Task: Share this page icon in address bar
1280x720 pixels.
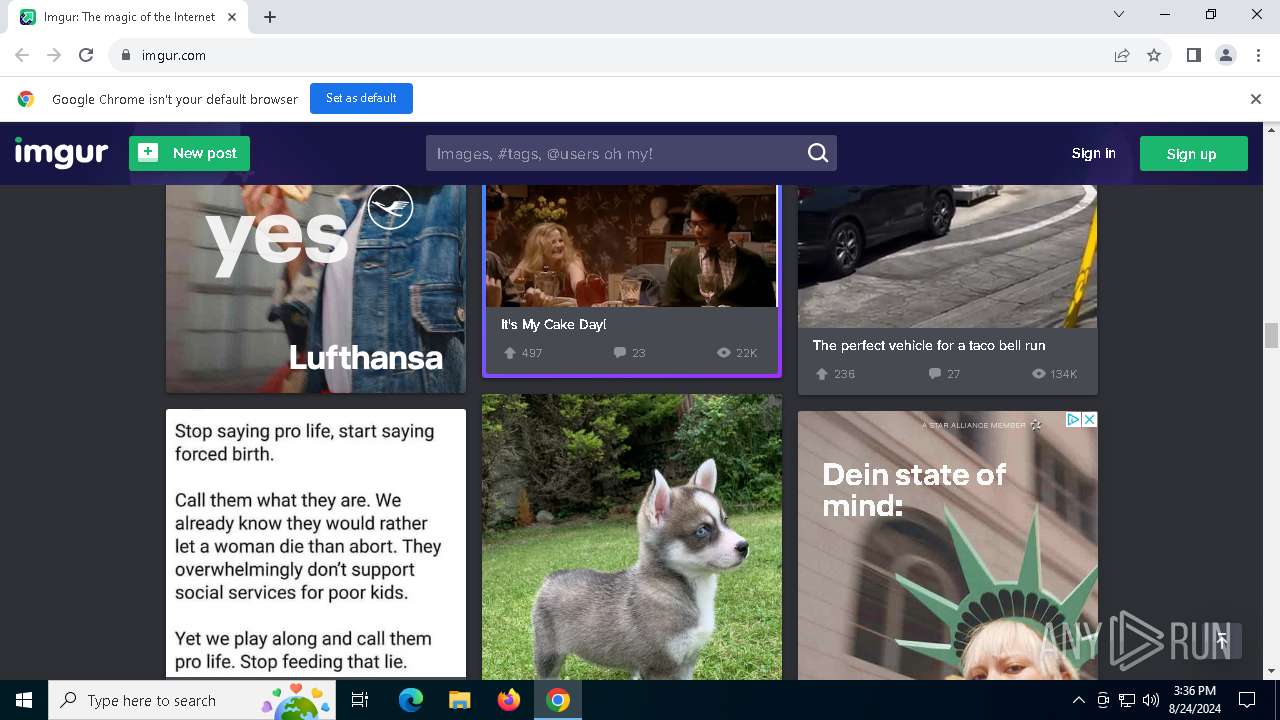Action: (1122, 55)
